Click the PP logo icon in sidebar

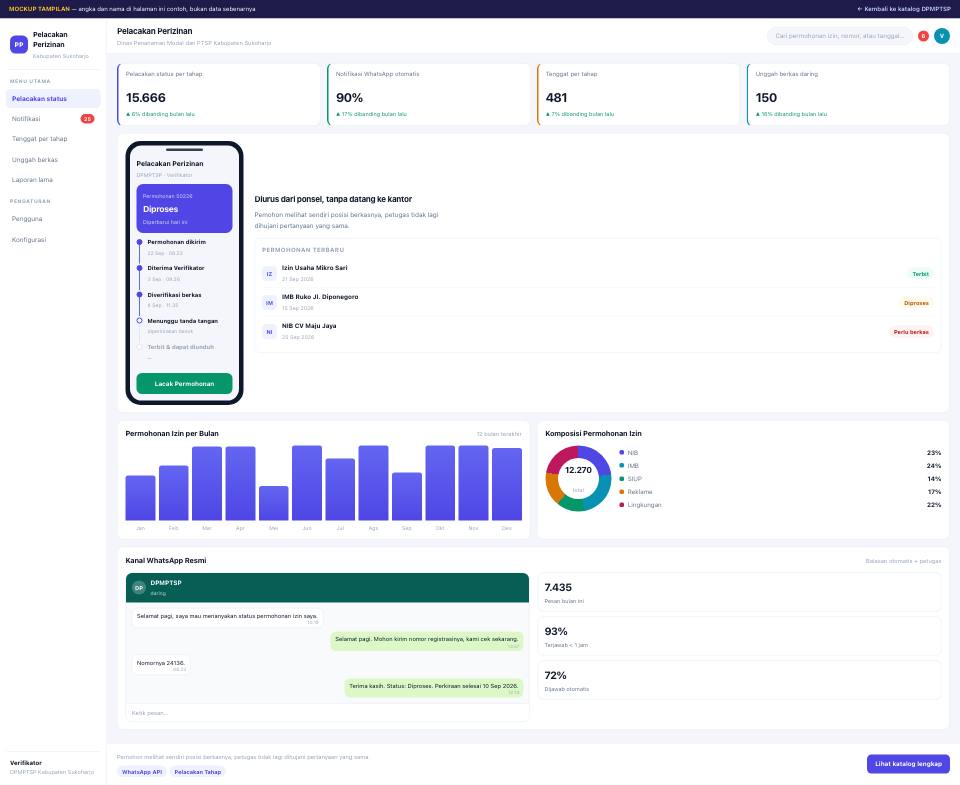(x=19, y=45)
